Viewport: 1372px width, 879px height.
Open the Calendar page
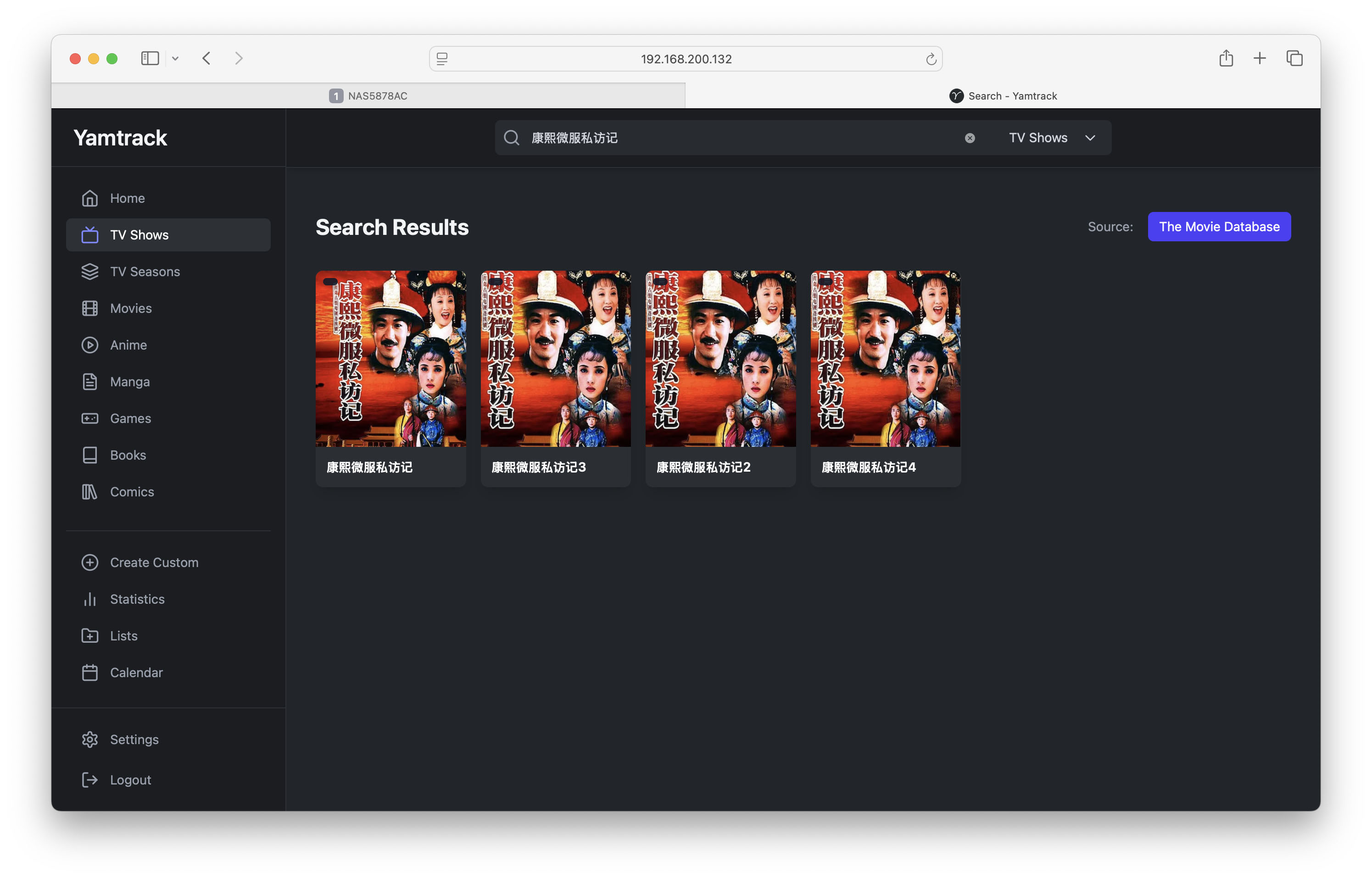click(136, 673)
